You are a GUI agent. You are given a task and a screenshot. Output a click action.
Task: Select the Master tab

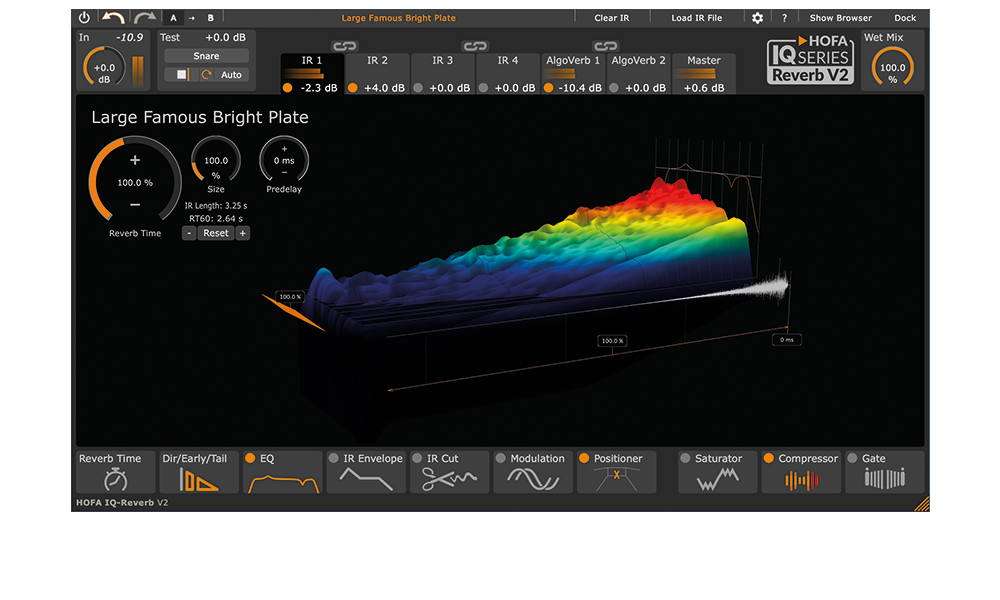pos(703,74)
